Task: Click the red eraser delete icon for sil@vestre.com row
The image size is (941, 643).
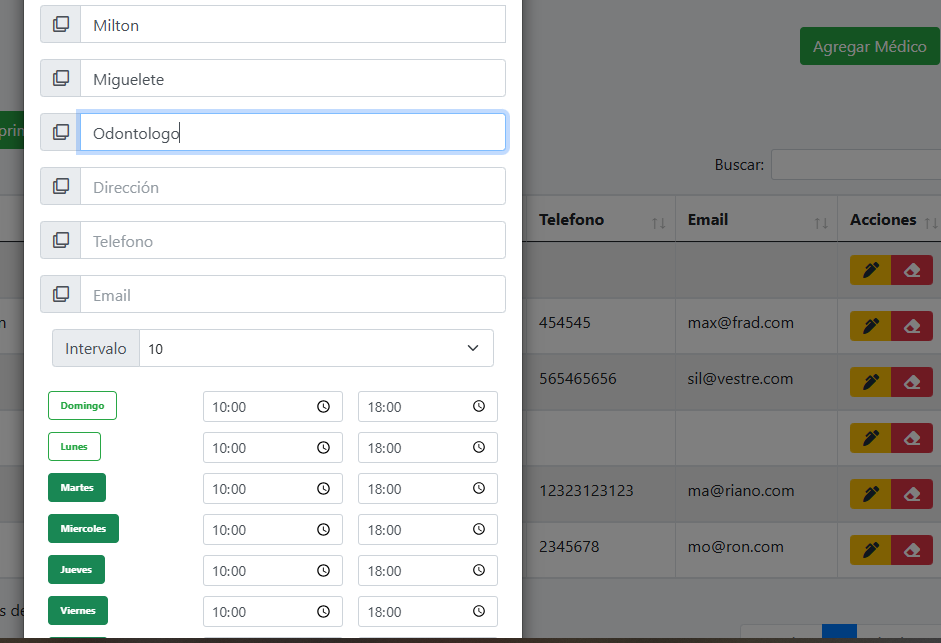Action: tap(911, 382)
